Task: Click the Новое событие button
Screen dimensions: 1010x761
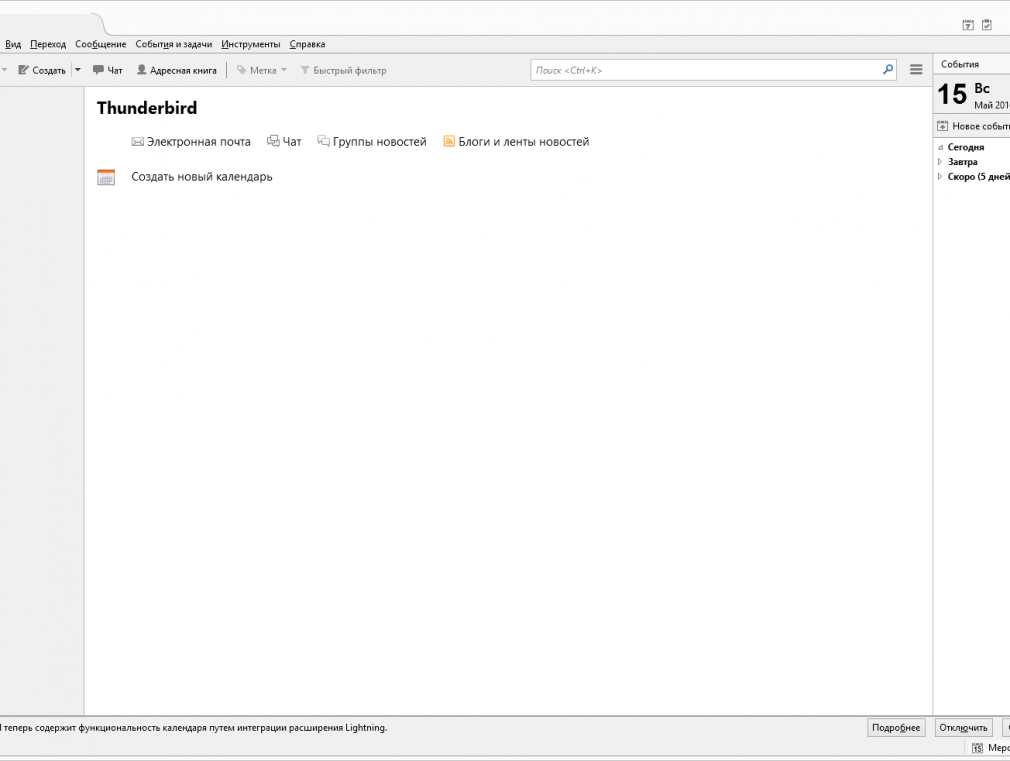Action: (974, 126)
